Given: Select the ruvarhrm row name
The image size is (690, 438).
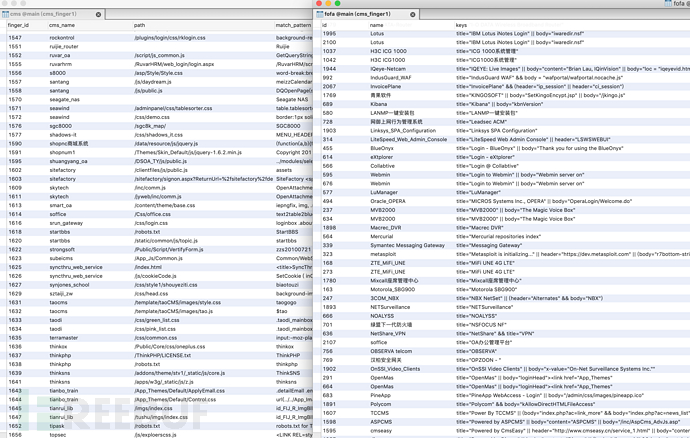Looking at the screenshot, I should (61, 64).
